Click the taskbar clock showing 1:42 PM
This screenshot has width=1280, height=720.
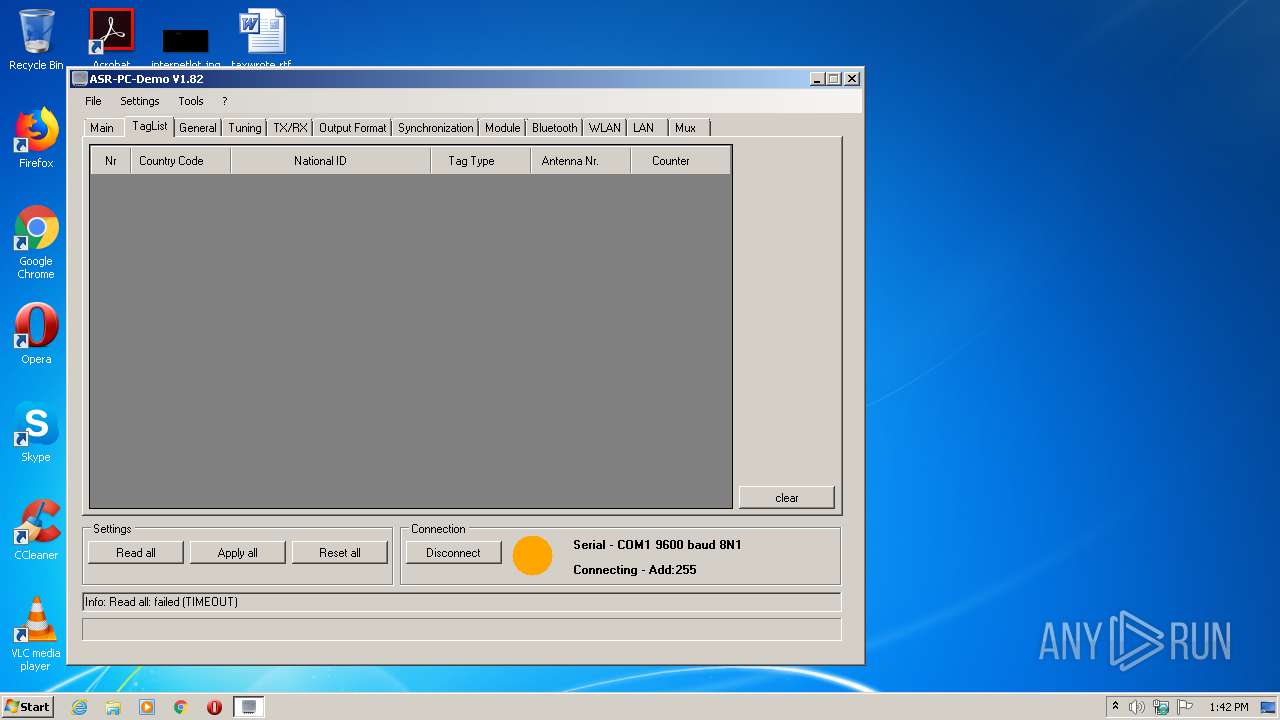point(1228,707)
